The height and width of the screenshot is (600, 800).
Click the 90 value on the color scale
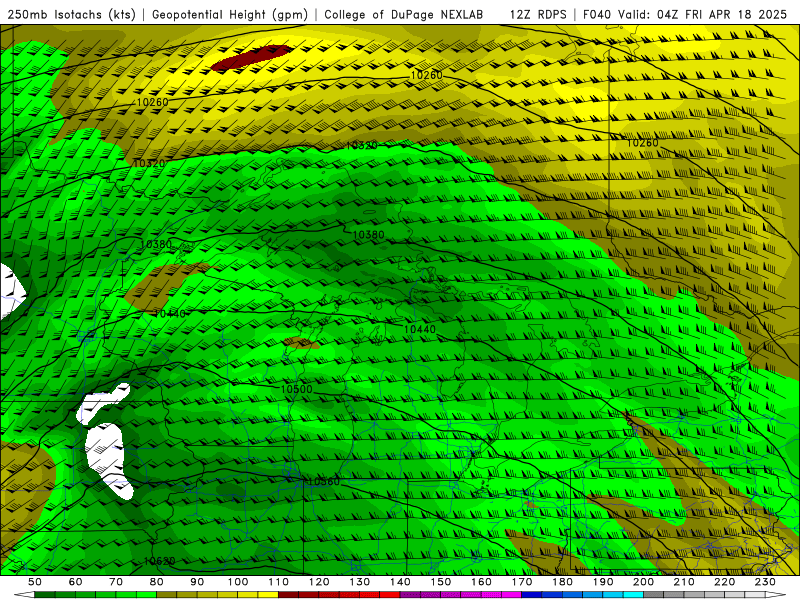[197, 582]
